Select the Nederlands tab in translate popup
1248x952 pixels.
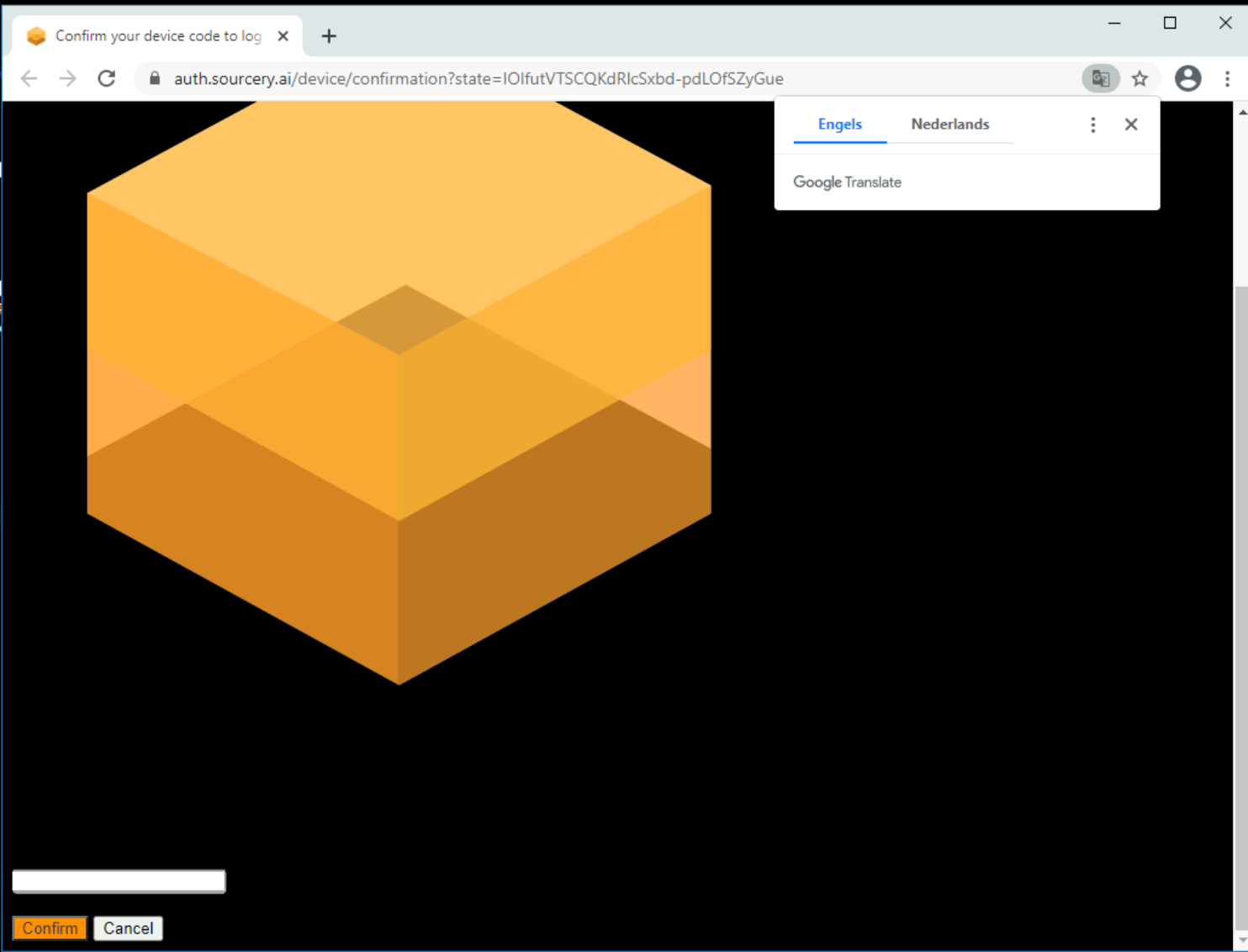[950, 124]
